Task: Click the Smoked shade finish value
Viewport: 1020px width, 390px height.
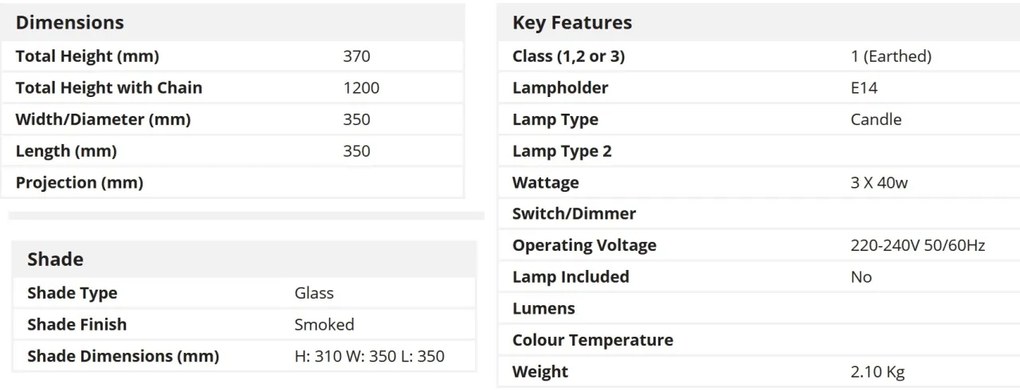Action: (x=325, y=324)
